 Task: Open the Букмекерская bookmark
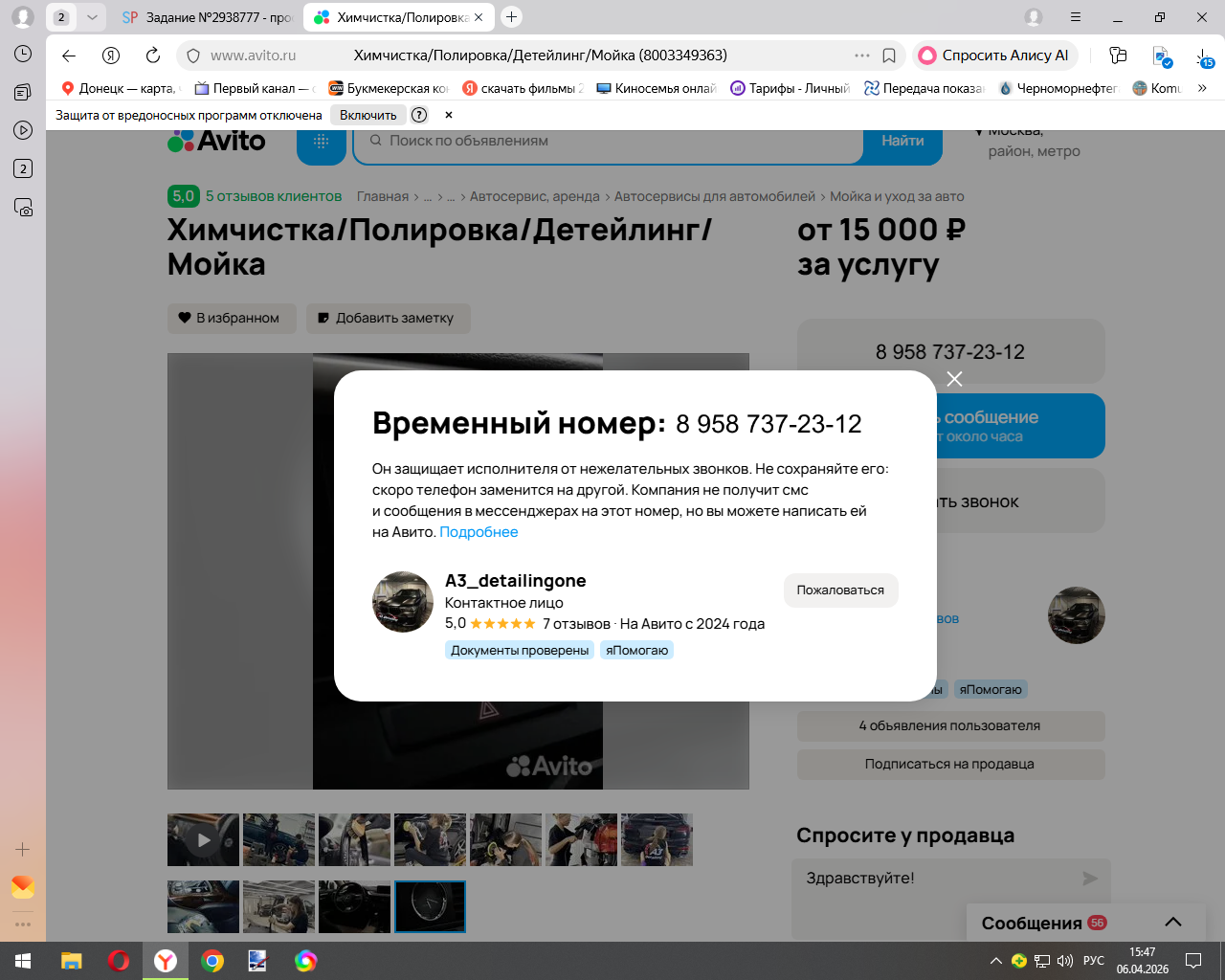(x=389, y=88)
